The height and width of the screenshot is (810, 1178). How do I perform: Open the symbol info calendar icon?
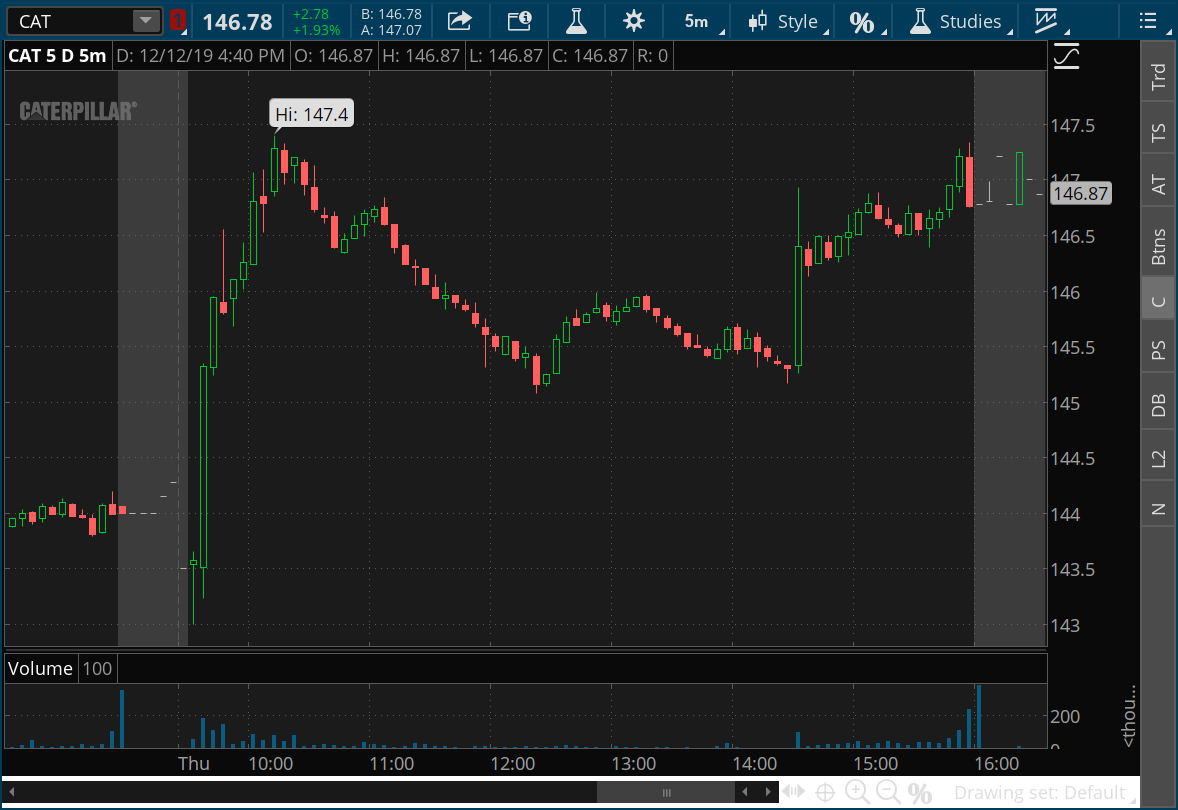pyautogui.click(x=519, y=21)
